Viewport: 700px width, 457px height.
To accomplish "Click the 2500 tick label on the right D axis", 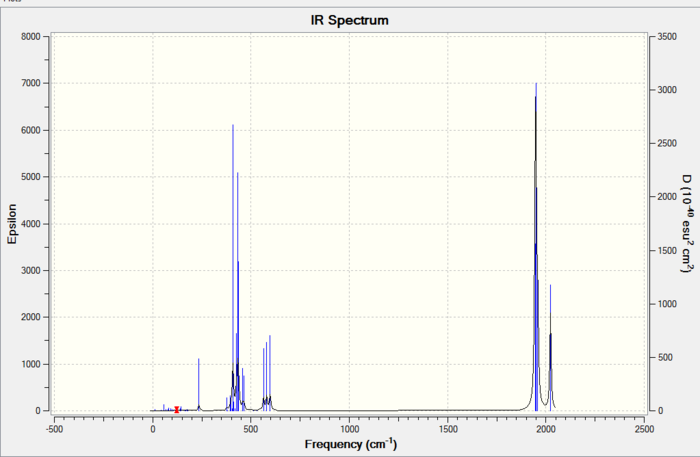I will [667, 143].
